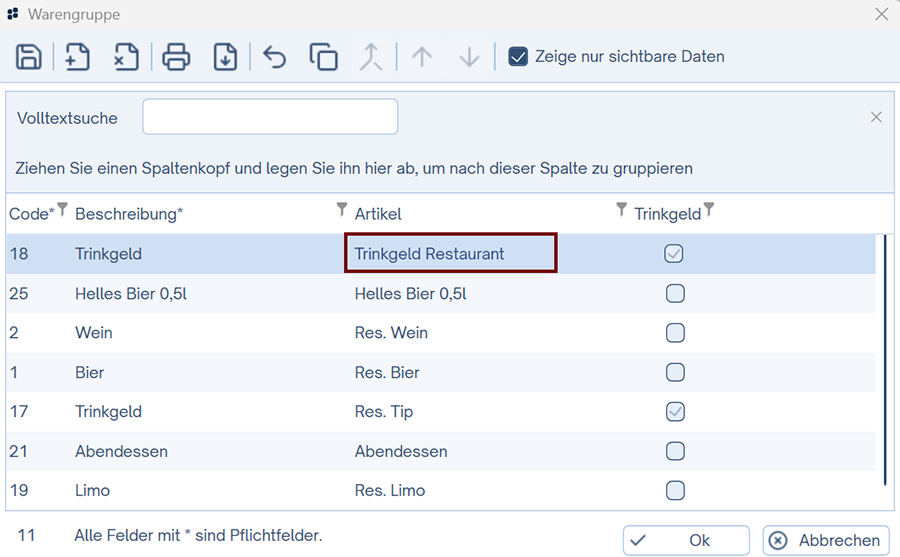Click the Print icon

[x=176, y=57]
